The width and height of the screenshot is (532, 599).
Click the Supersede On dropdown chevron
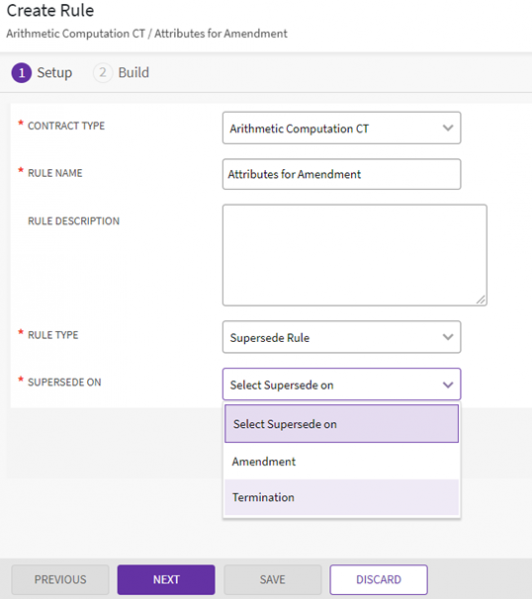(x=448, y=385)
